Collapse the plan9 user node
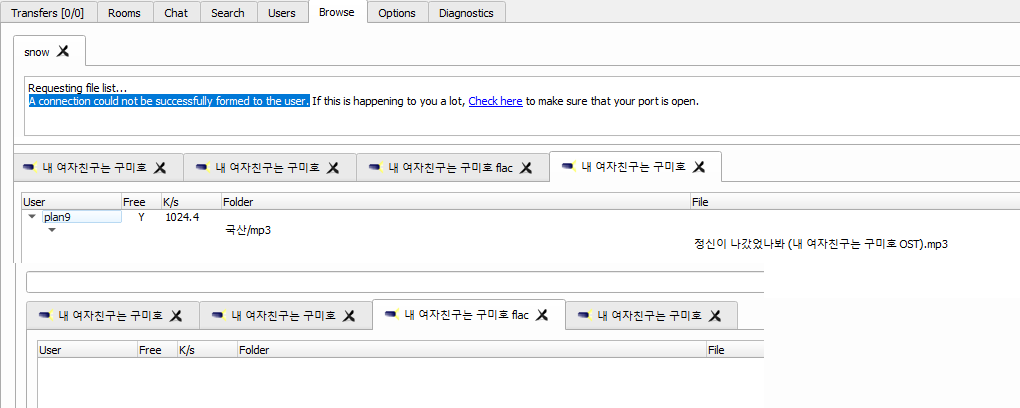The image size is (1020, 408). [x=31, y=217]
